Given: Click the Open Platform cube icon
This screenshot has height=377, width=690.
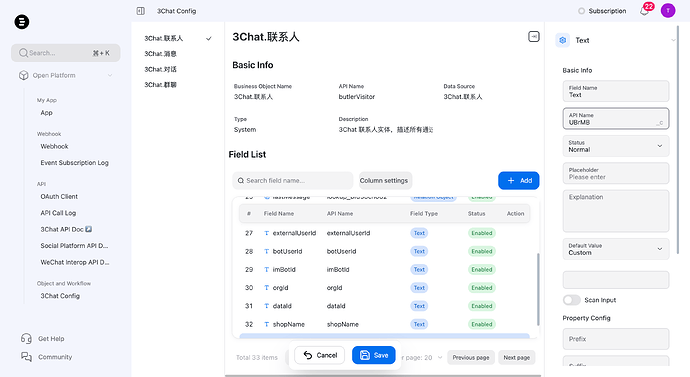Looking at the screenshot, I should [x=24, y=75].
